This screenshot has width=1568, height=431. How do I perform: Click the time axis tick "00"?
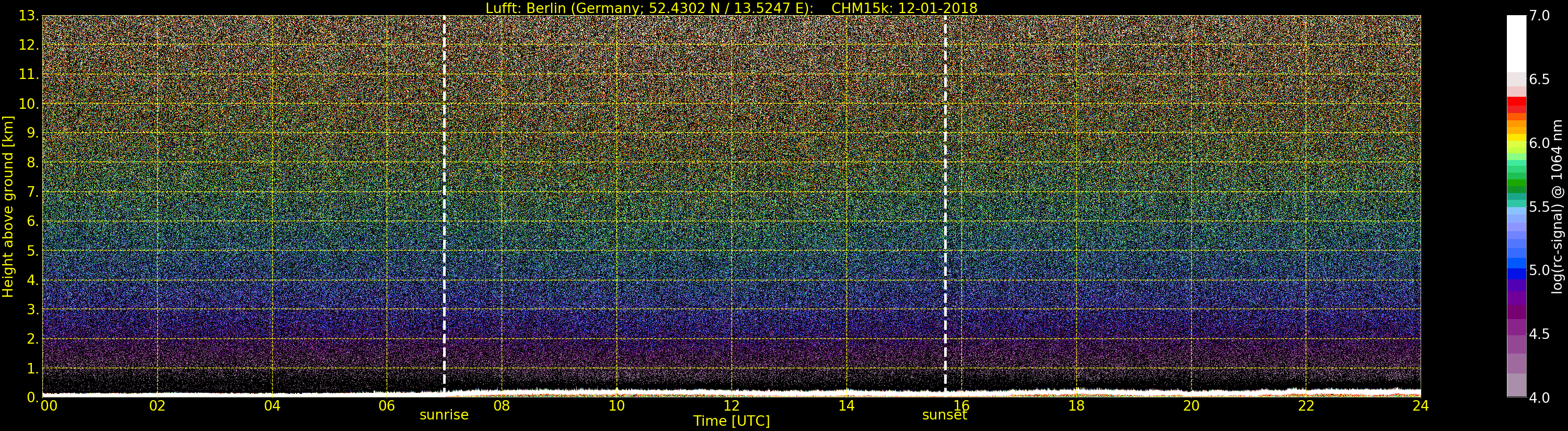coord(49,406)
